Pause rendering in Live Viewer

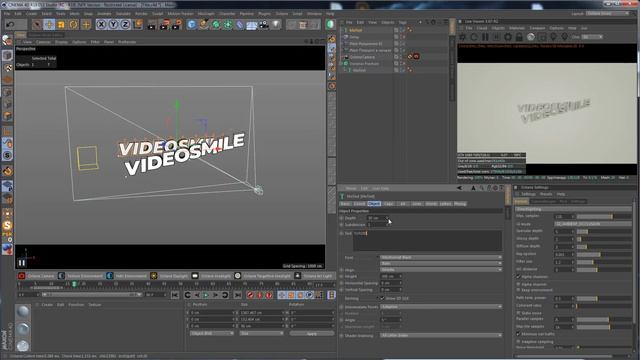pyautogui.click(x=485, y=37)
